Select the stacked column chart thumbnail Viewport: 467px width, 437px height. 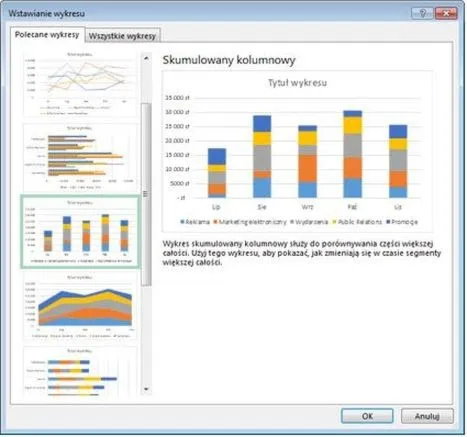pos(80,232)
